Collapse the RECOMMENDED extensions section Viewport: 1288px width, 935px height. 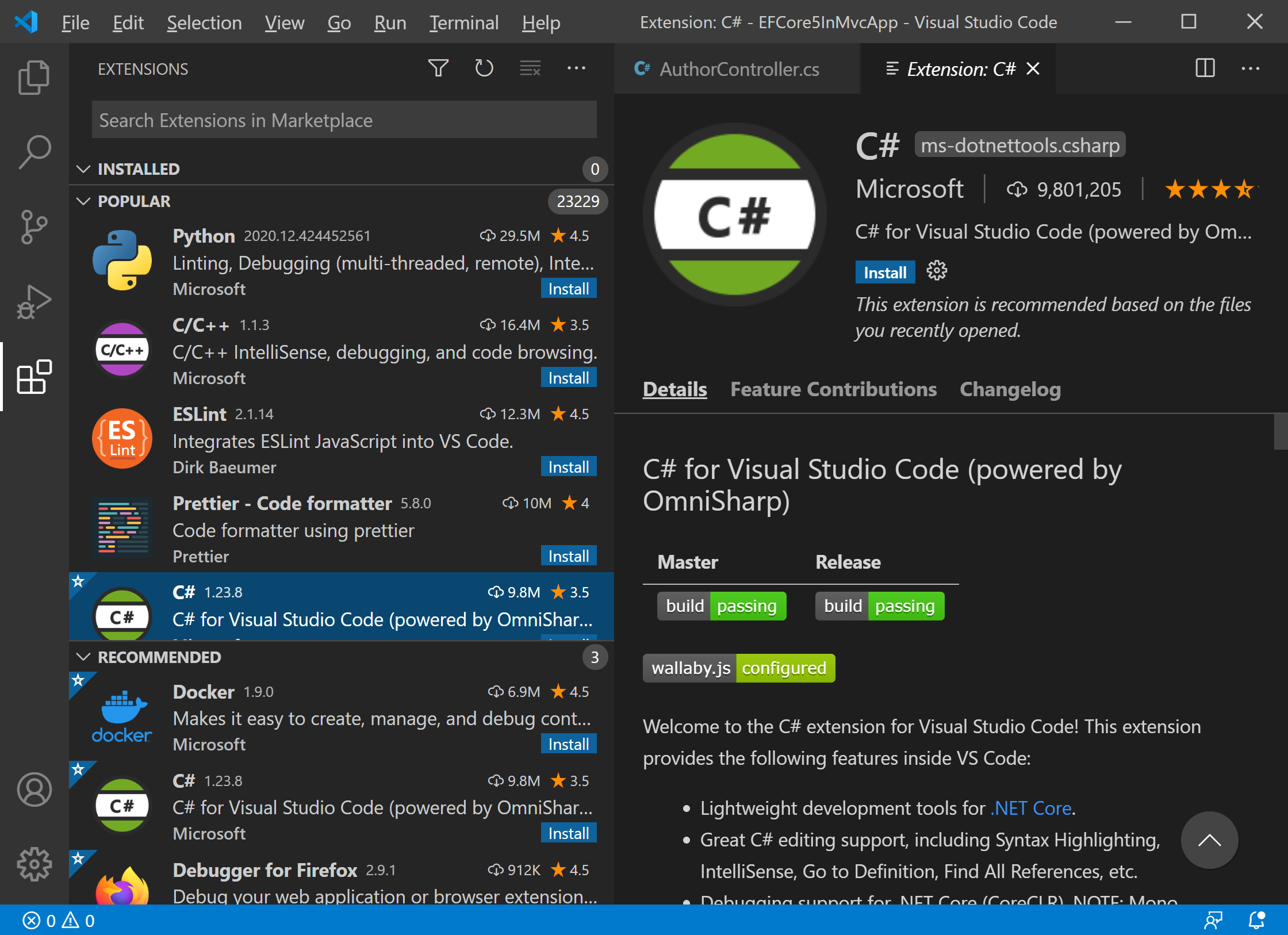click(83, 657)
